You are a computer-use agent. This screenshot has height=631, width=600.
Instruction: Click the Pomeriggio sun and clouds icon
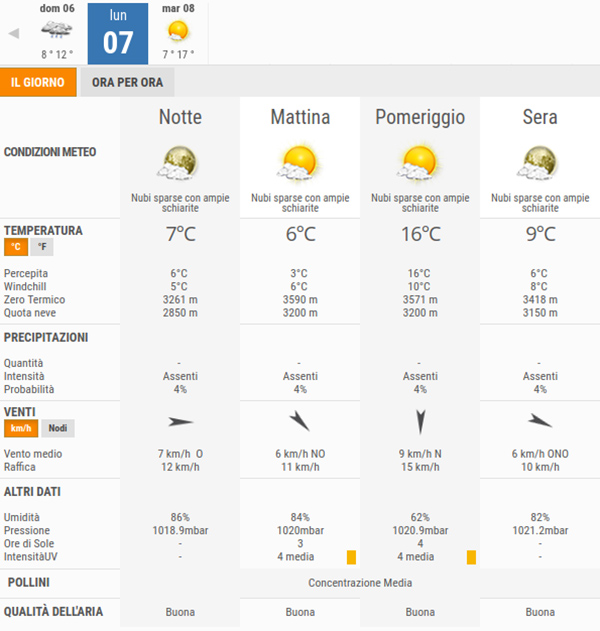[x=418, y=162]
